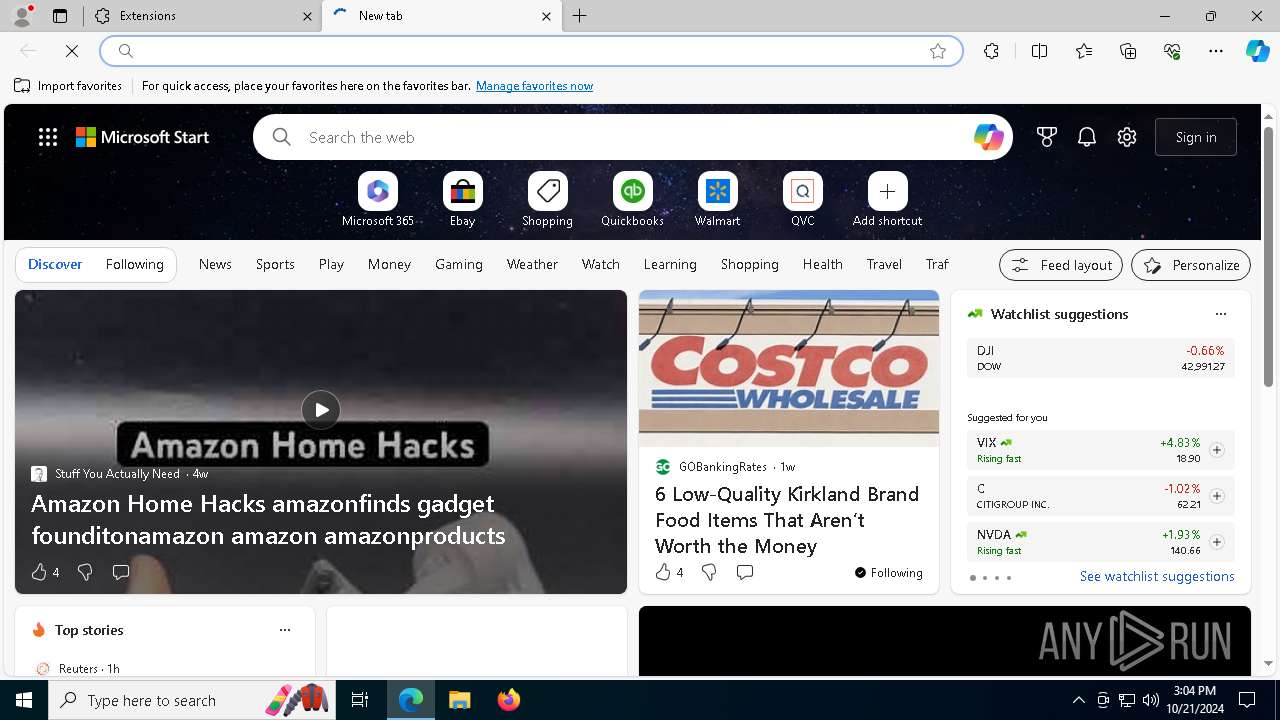
Task: Open the Quickbooks shortcut
Action: [633, 200]
